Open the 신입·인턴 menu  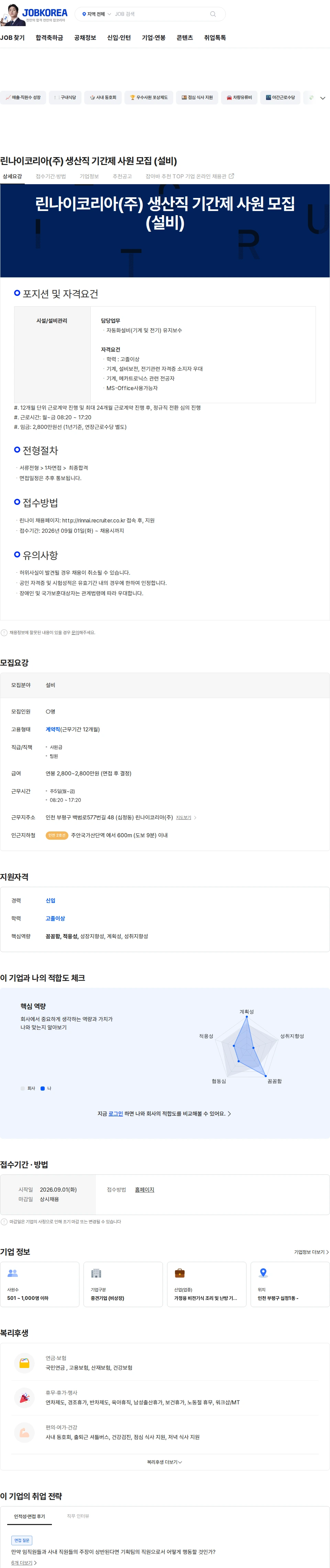119,38
